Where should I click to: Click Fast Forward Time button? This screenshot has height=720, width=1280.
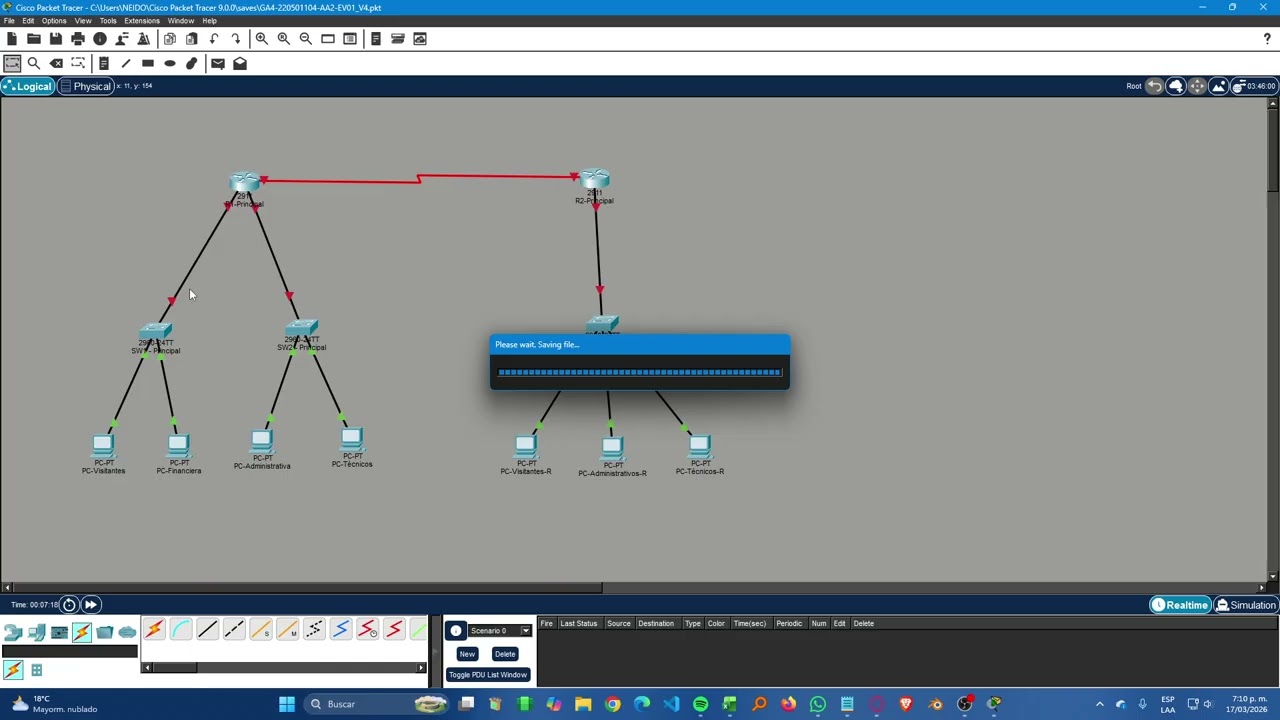pyautogui.click(x=90, y=605)
